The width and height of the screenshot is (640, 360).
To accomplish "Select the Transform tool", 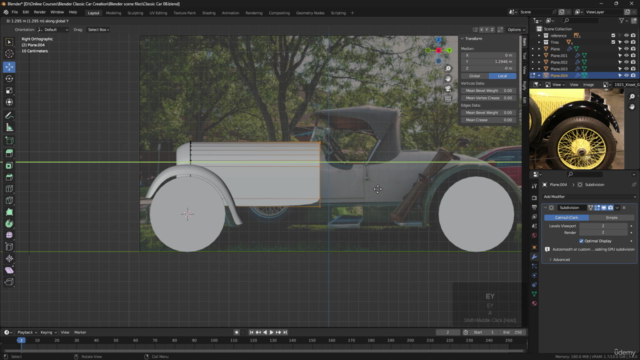I will tap(9, 102).
